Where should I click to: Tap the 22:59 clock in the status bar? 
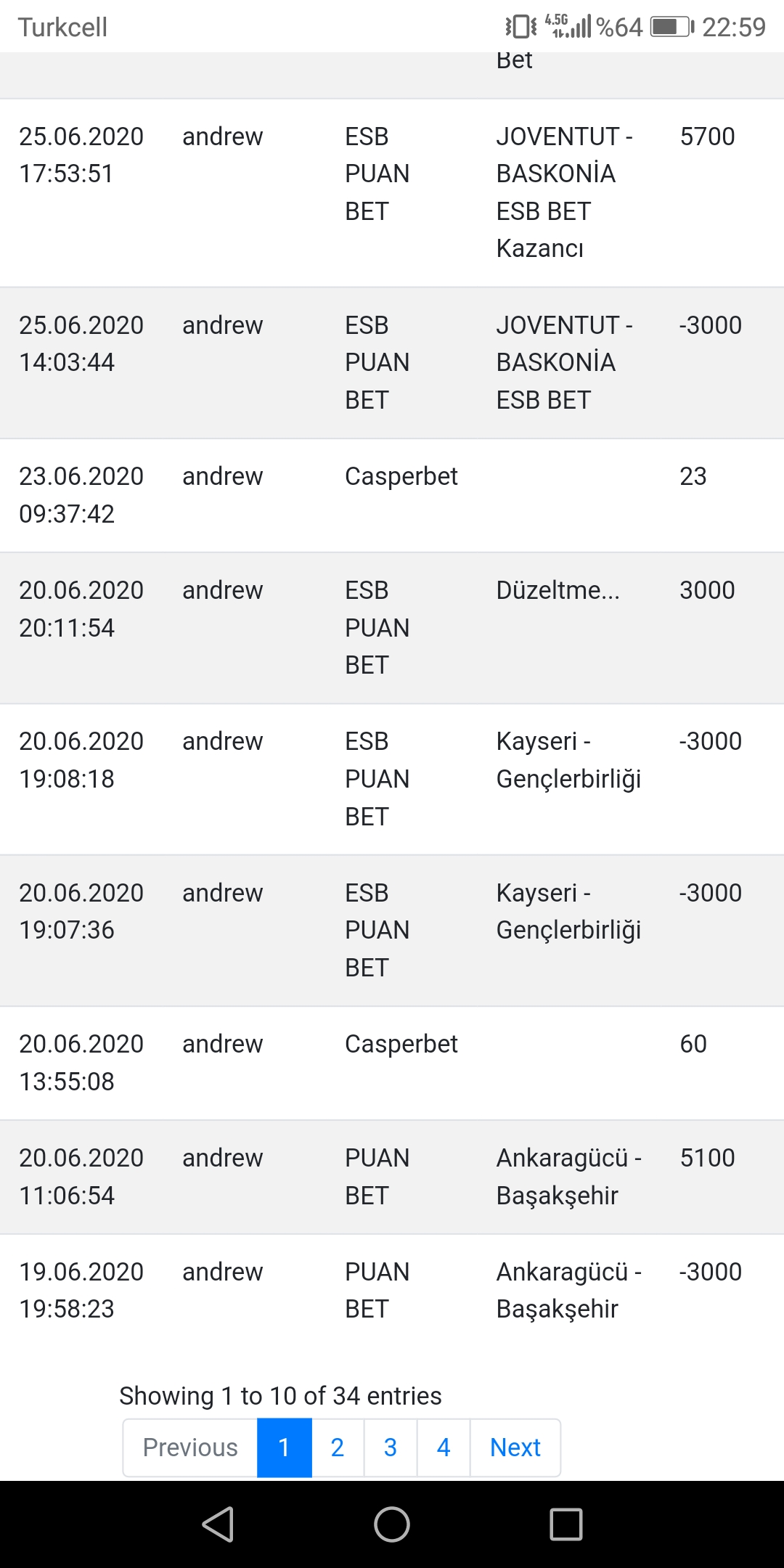tap(734, 27)
